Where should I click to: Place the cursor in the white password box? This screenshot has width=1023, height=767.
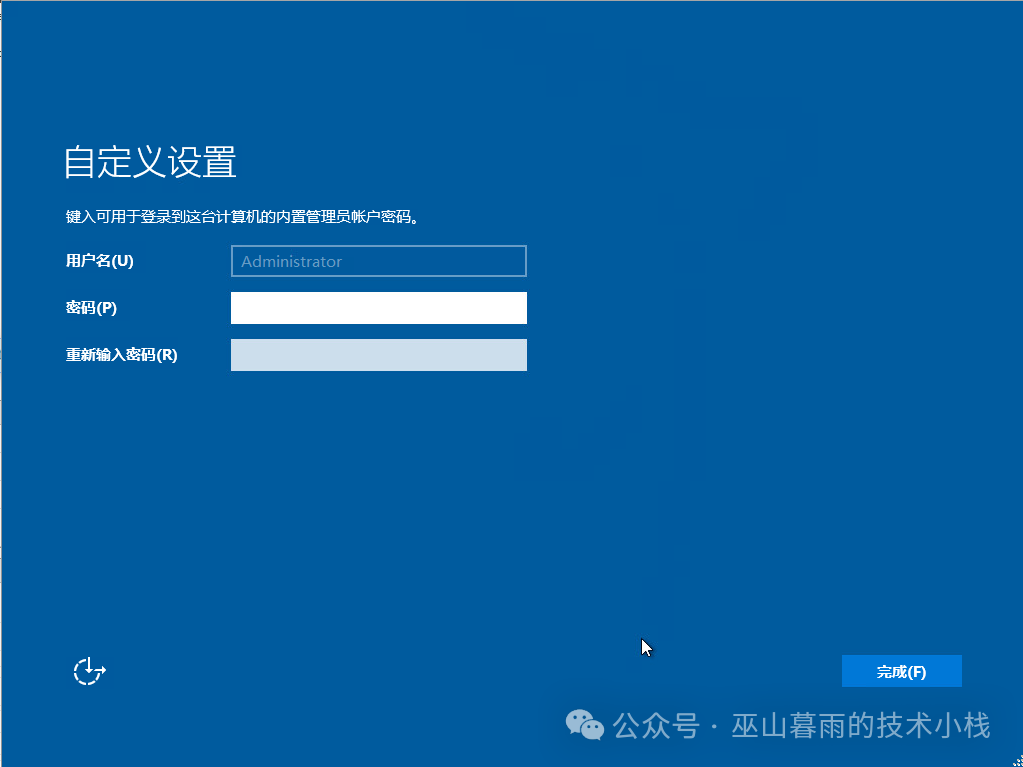click(378, 308)
